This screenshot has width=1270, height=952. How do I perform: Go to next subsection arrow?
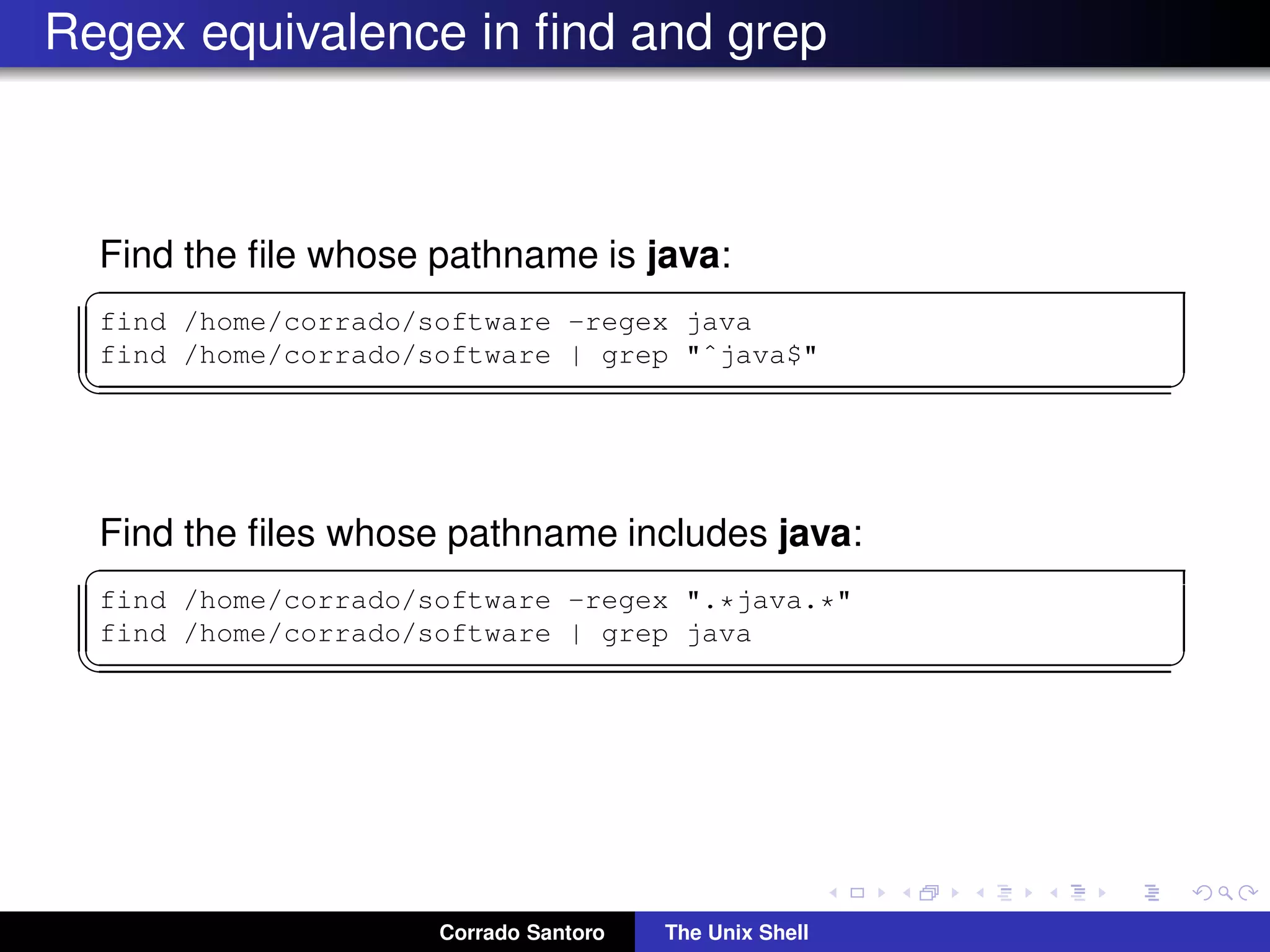coord(1029,892)
